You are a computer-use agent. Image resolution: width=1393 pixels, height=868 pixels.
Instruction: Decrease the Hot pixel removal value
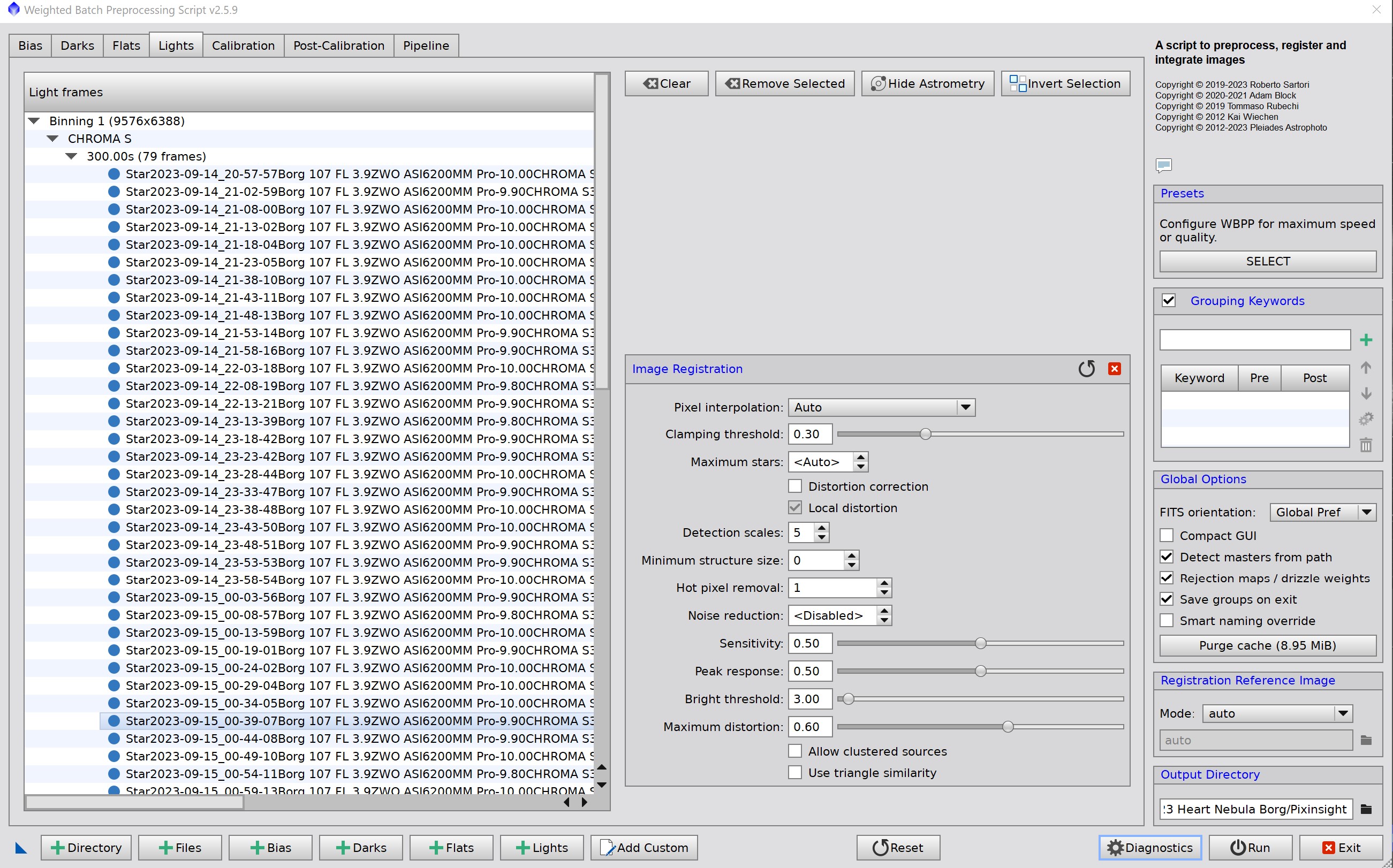click(884, 592)
